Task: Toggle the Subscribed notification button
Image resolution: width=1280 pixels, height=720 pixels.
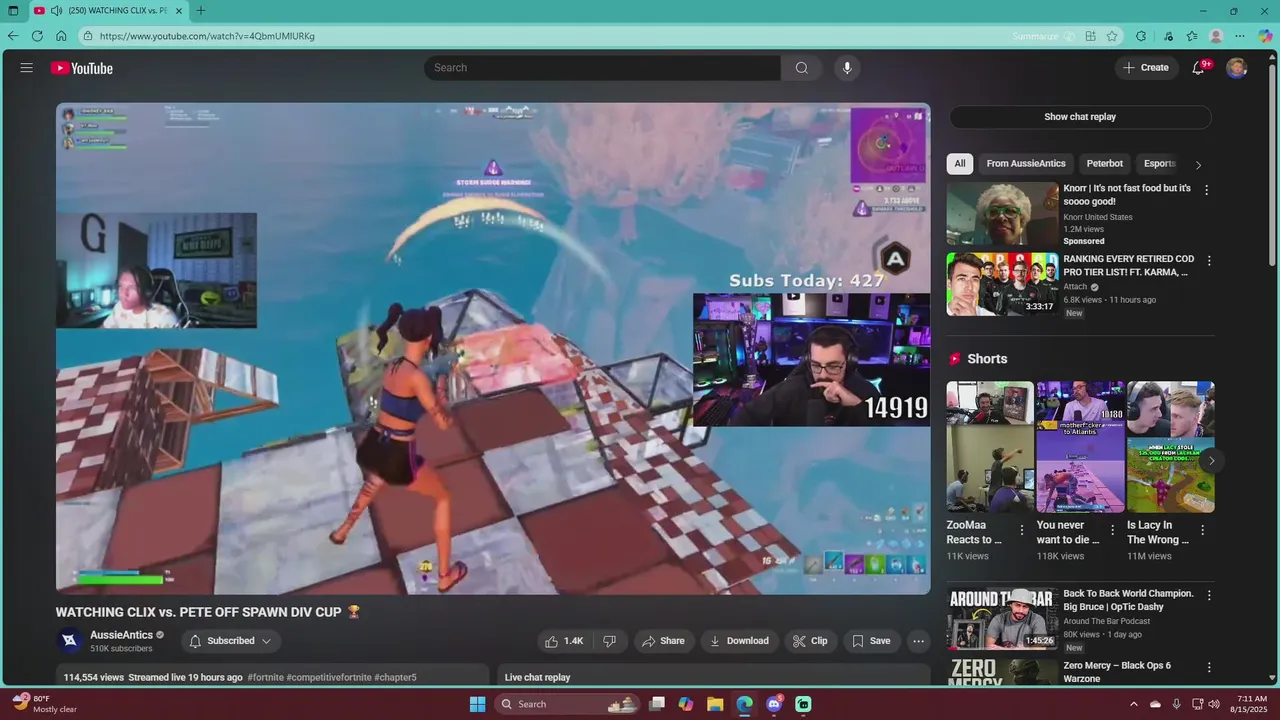Action: [231, 641]
